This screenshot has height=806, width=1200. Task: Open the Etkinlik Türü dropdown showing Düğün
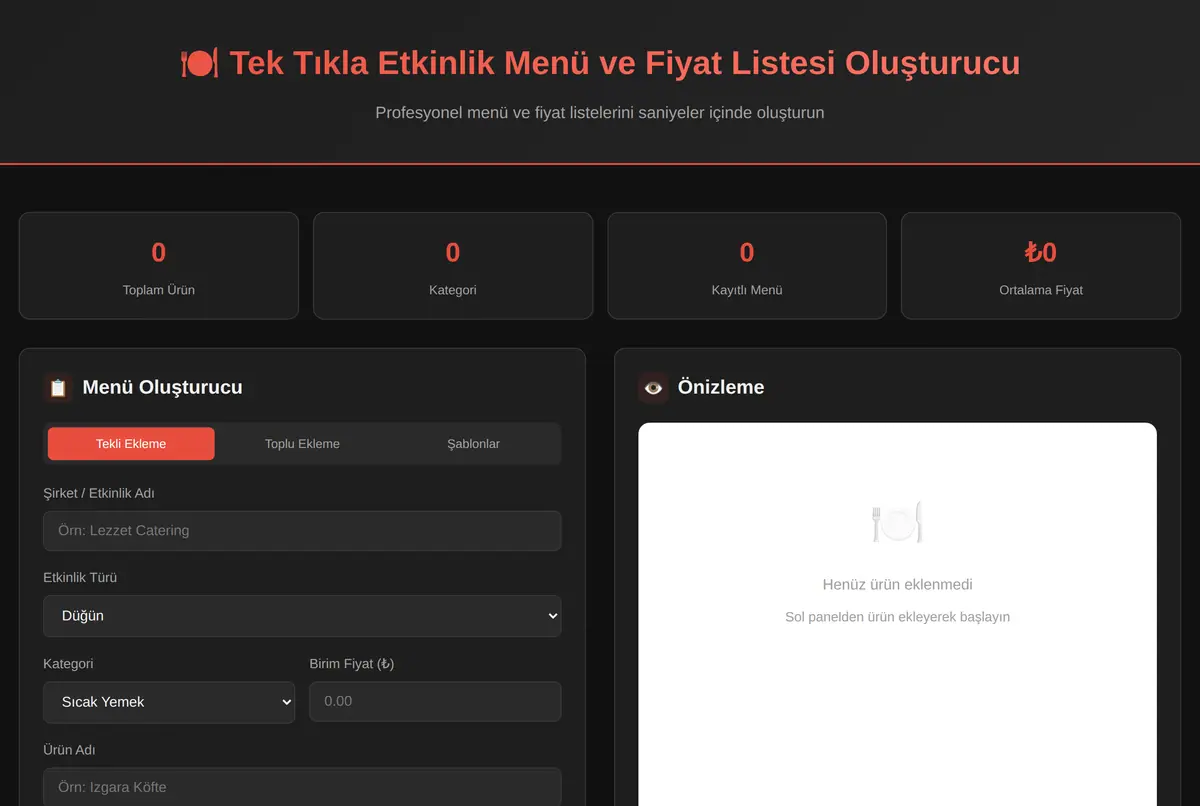(302, 616)
